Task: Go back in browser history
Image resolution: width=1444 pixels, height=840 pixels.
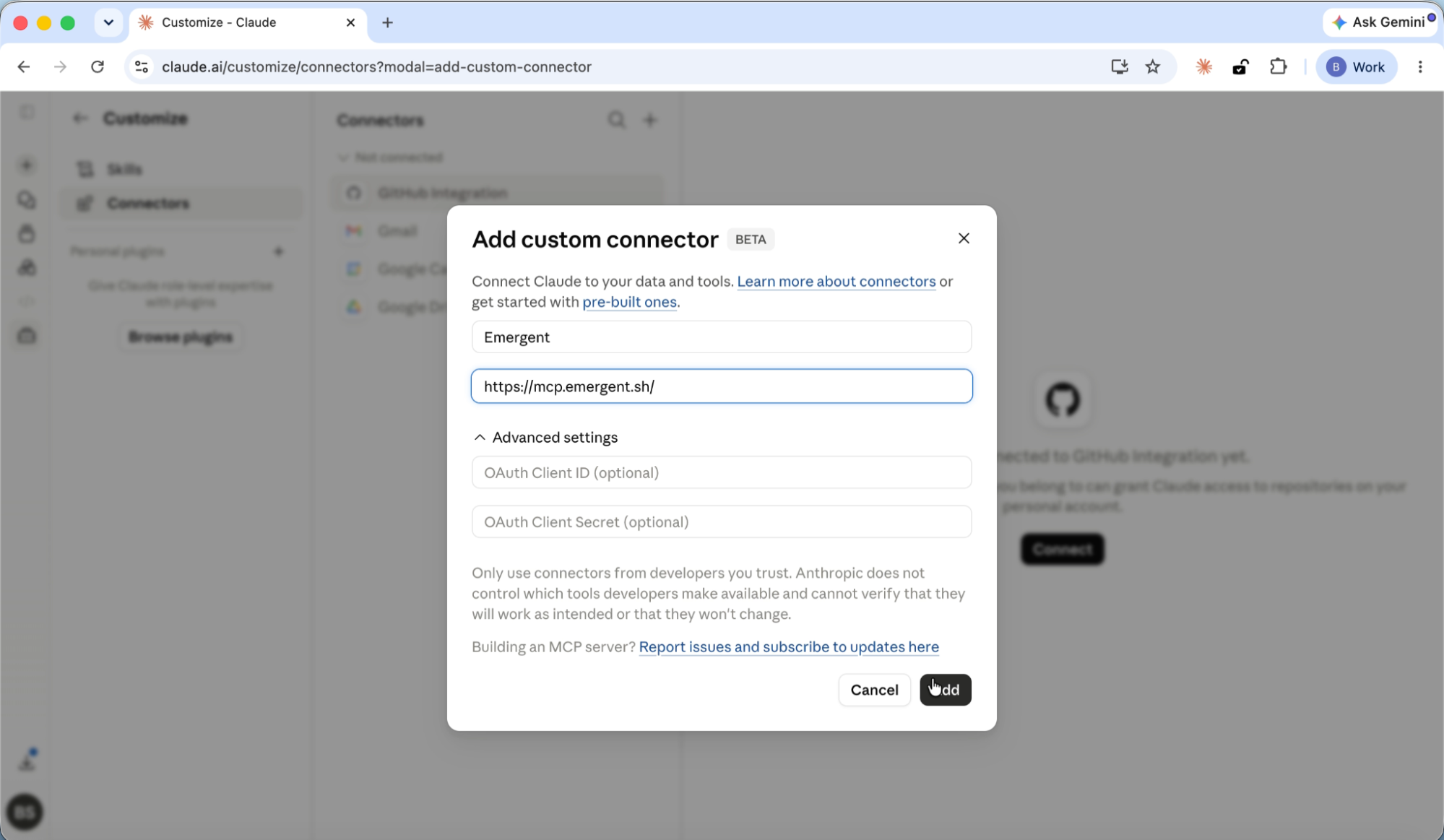Action: pyautogui.click(x=24, y=67)
